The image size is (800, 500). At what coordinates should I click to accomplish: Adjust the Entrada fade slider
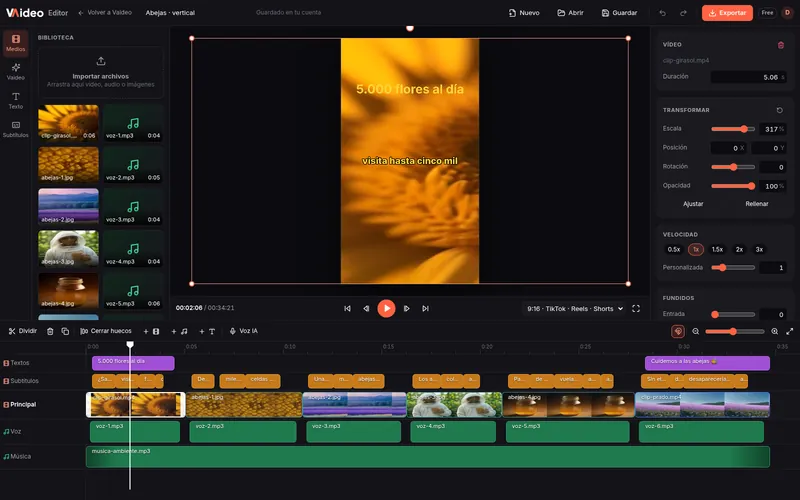pos(733,314)
